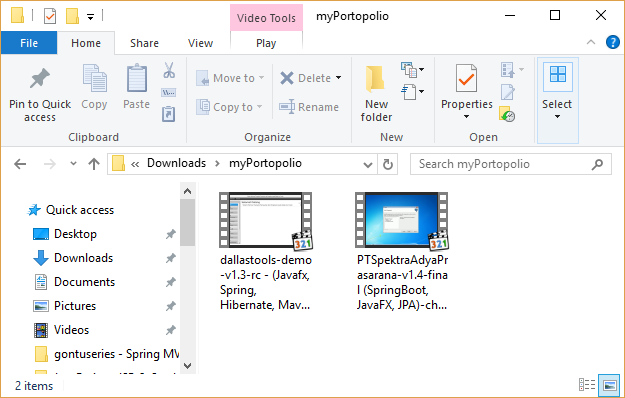
Task: Click myPortopolio in the address bar
Action: [265, 163]
